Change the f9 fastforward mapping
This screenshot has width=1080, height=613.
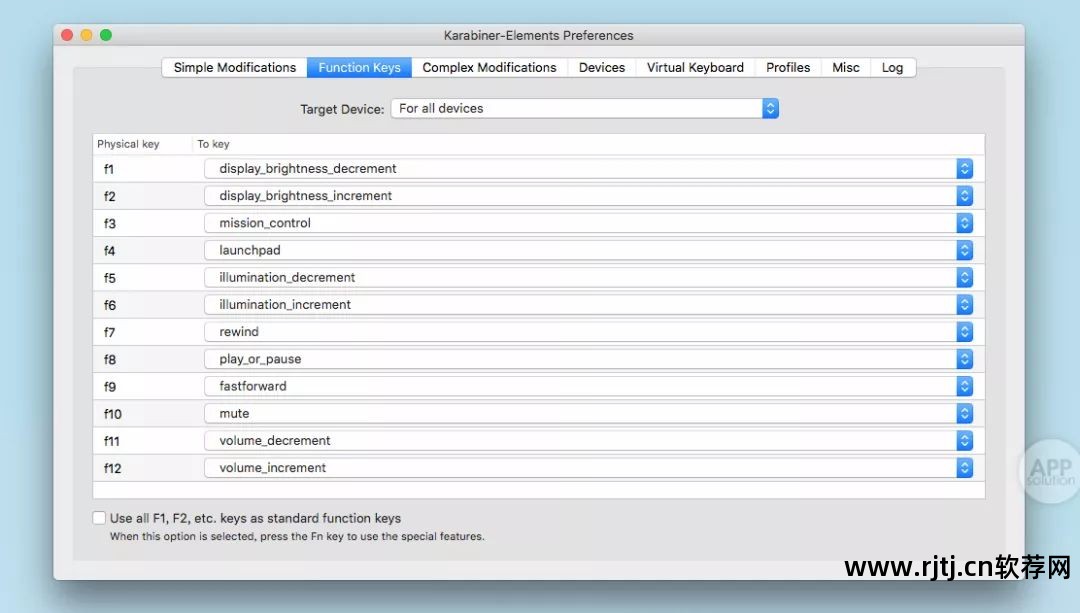pyautogui.click(x=588, y=386)
